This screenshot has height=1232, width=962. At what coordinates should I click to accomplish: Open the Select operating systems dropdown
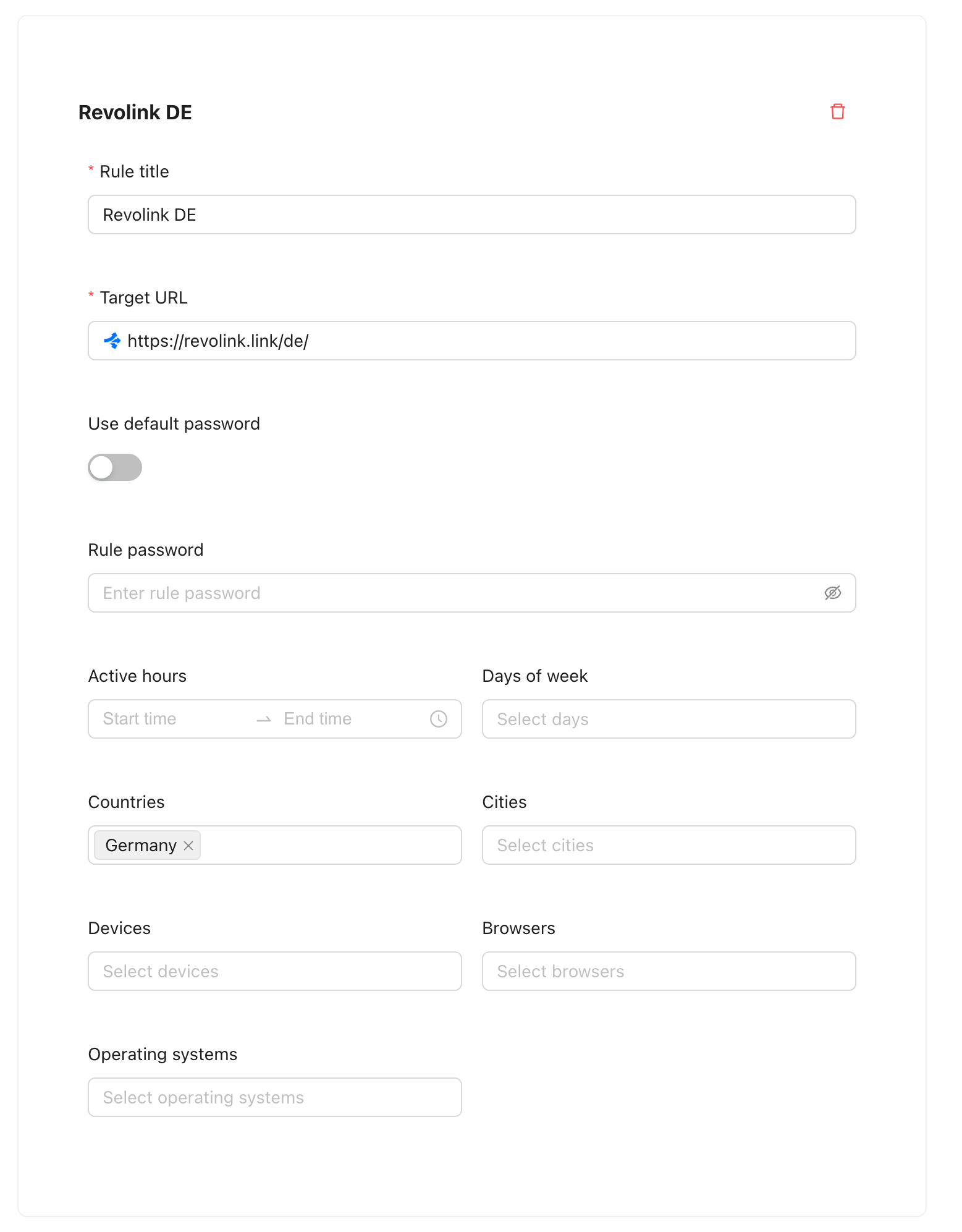(275, 1098)
